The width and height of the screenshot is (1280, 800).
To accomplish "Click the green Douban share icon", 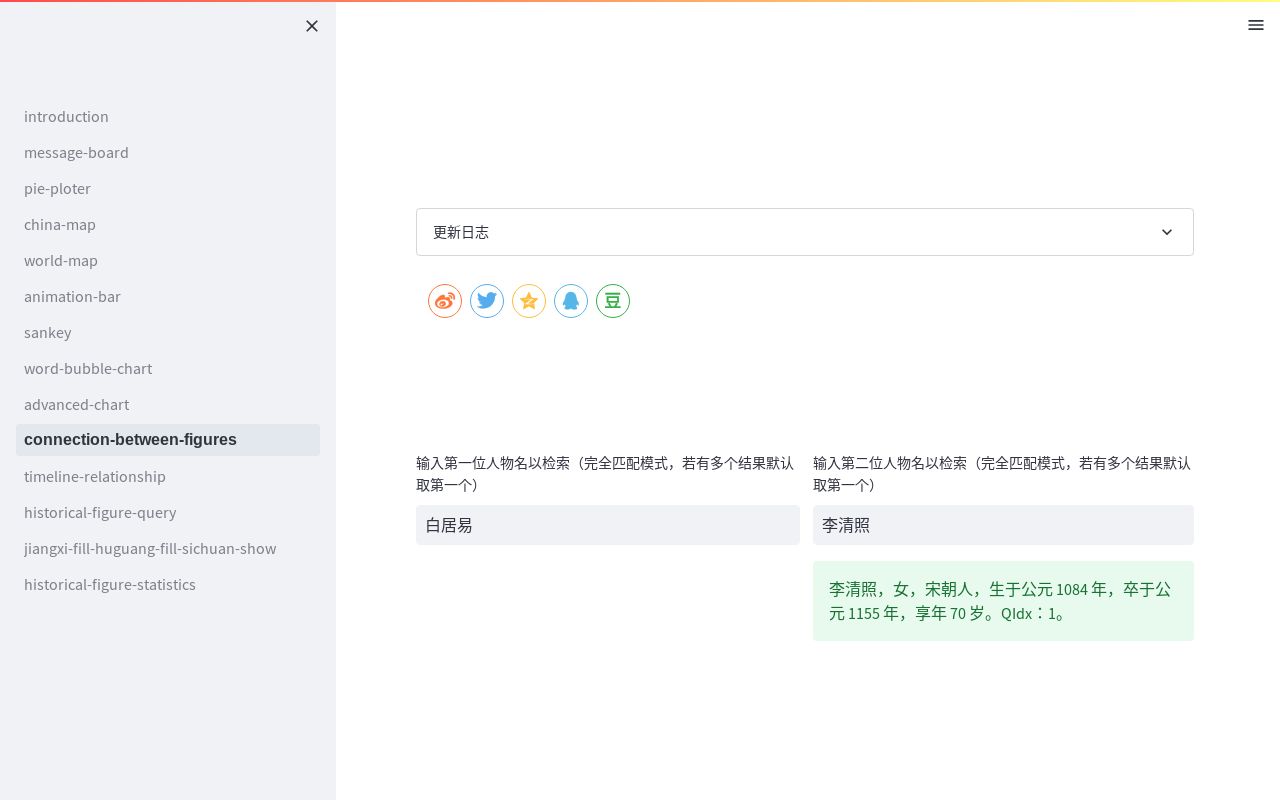I will pyautogui.click(x=613, y=301).
